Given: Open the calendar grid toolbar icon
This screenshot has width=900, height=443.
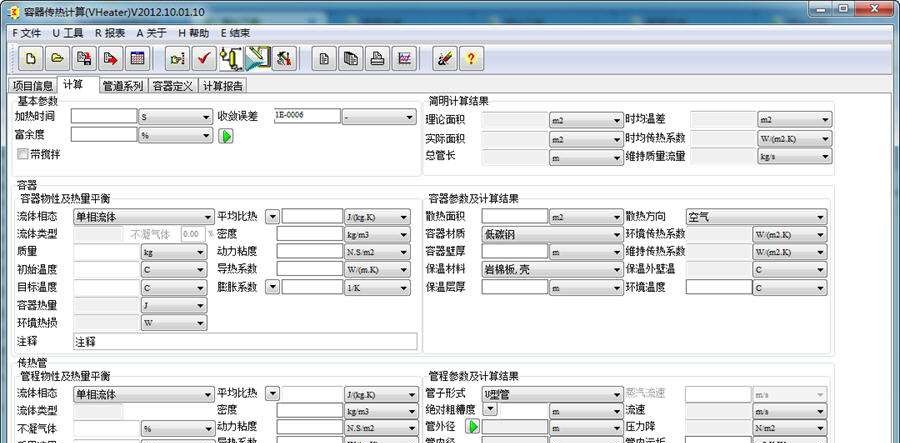Looking at the screenshot, I should click(137, 59).
